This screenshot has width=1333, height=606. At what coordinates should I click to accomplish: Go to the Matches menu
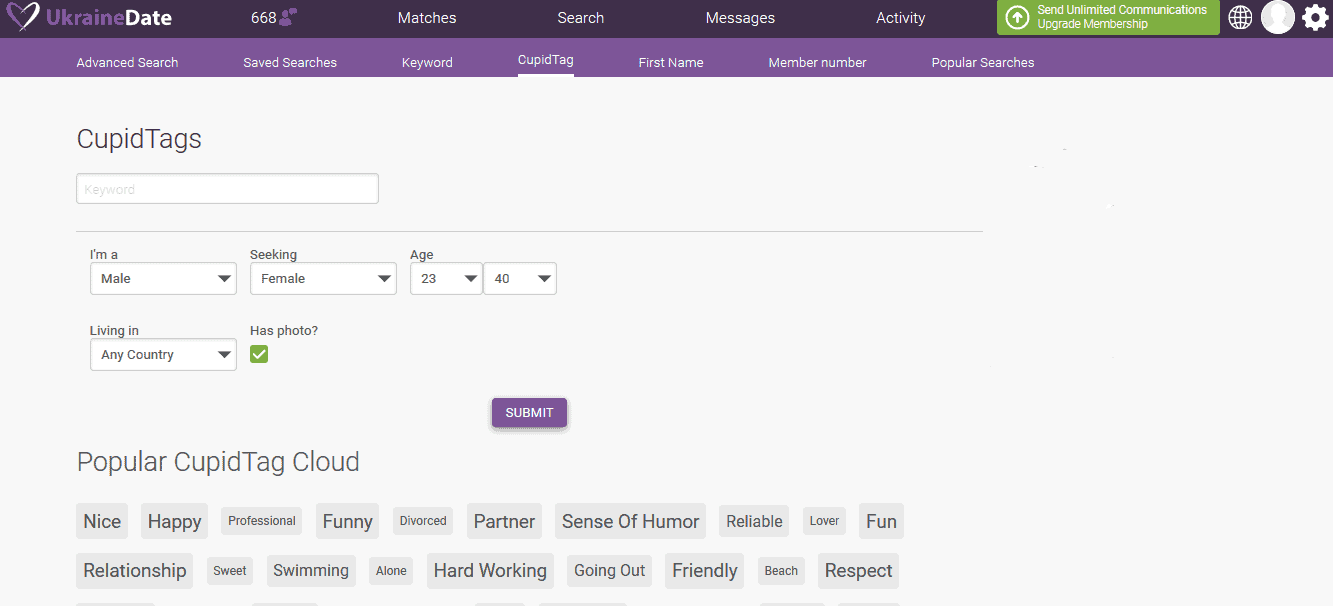[x=427, y=18]
